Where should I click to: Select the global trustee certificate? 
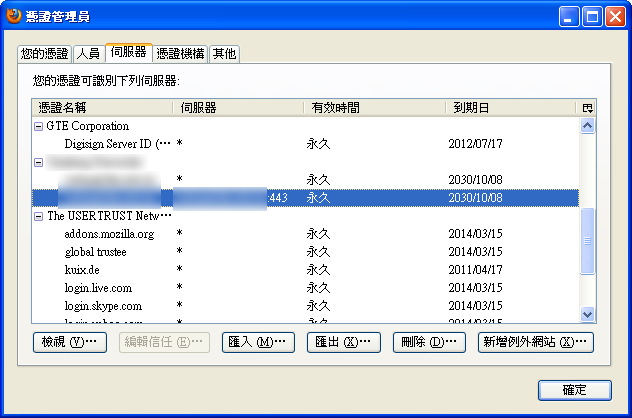coord(305,252)
